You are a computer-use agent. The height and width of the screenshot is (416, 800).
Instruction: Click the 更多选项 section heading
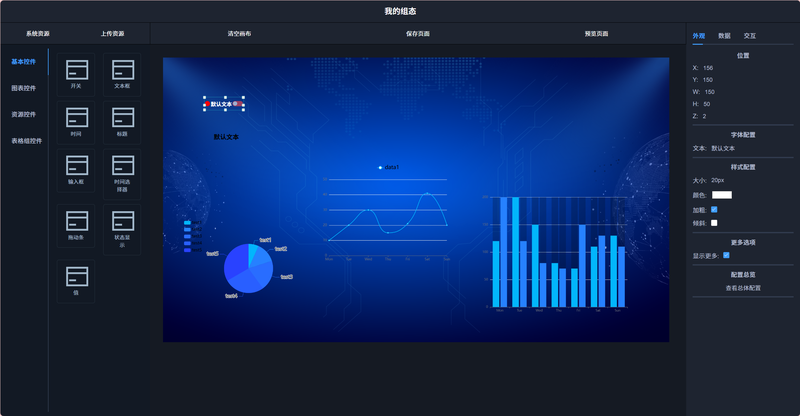(x=743, y=242)
